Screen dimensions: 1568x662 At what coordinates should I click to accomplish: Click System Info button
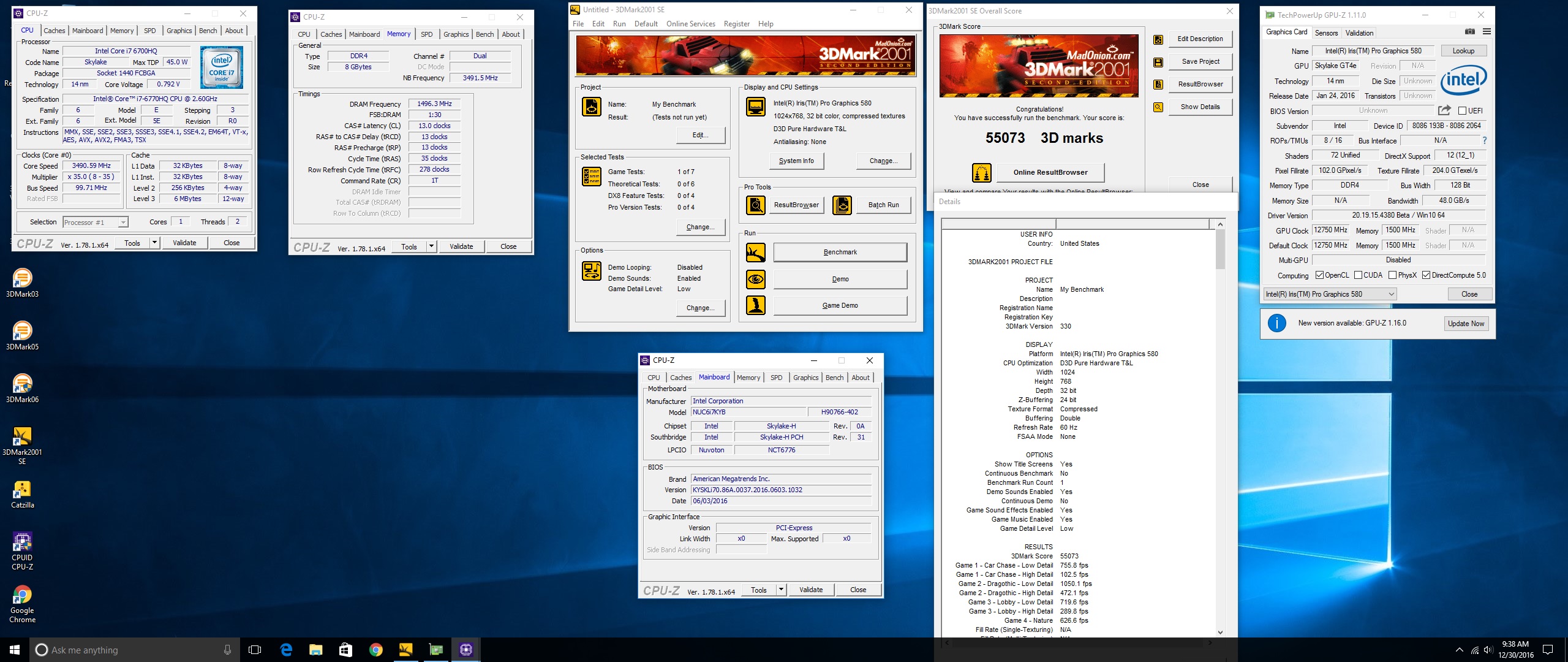[796, 161]
